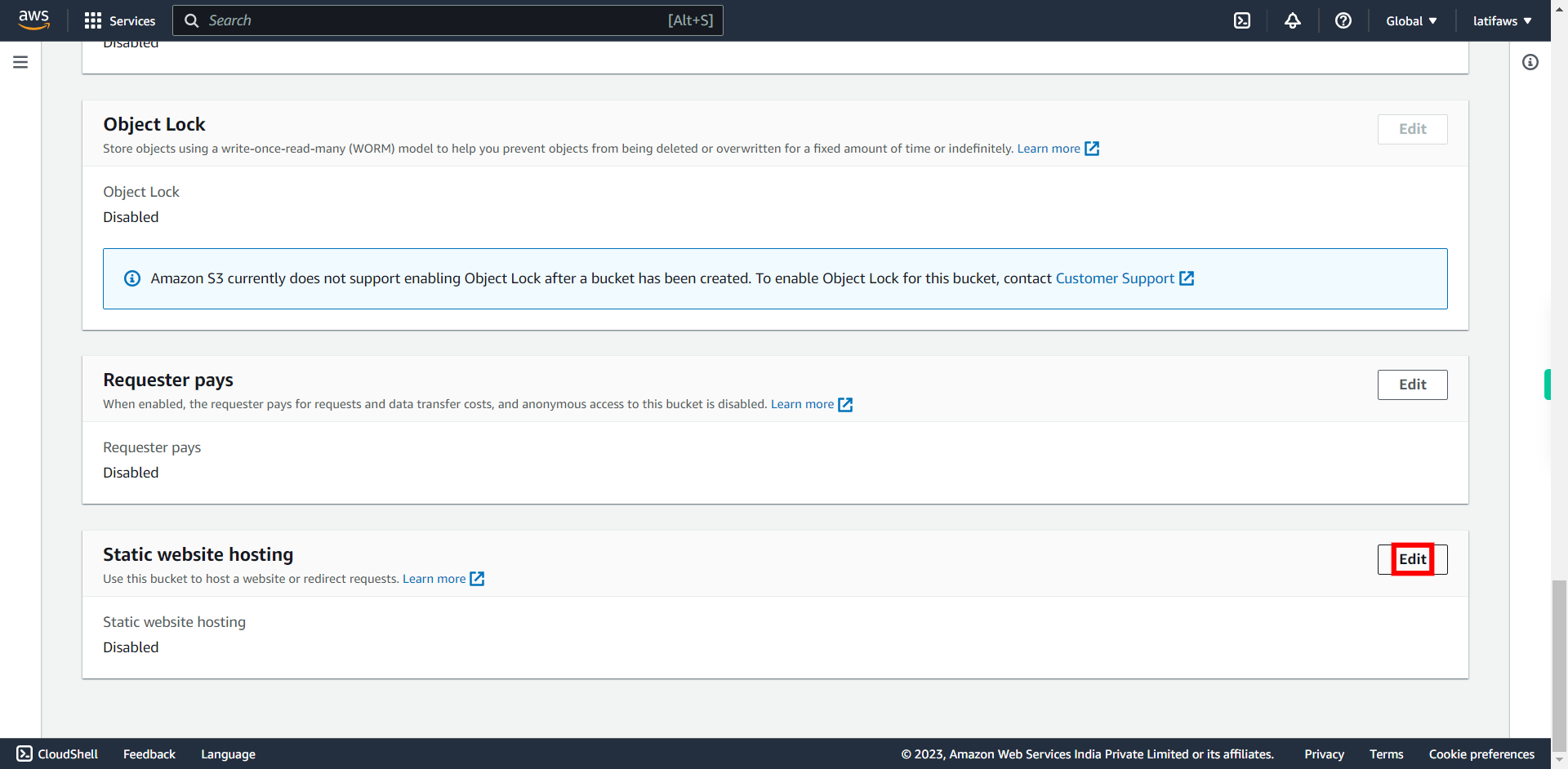The width and height of the screenshot is (1568, 769).
Task: Open the Feedback footer link
Action: [149, 754]
